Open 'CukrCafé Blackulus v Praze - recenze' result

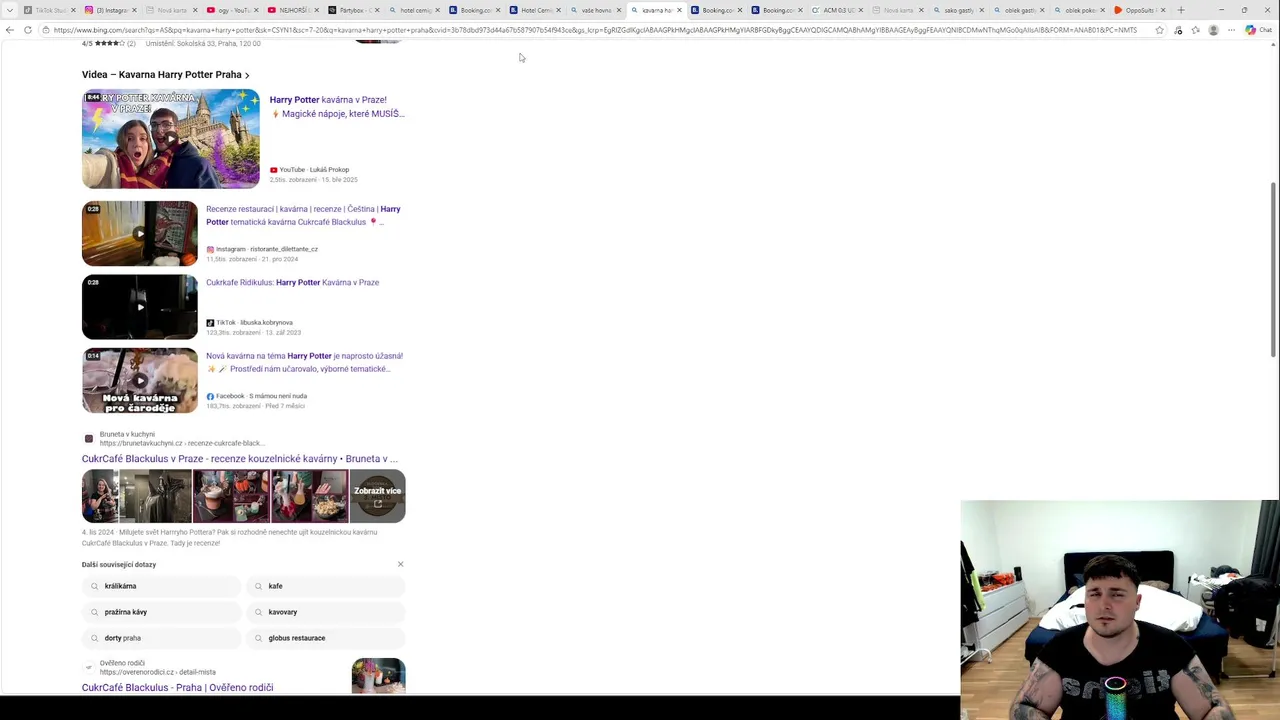click(240, 459)
